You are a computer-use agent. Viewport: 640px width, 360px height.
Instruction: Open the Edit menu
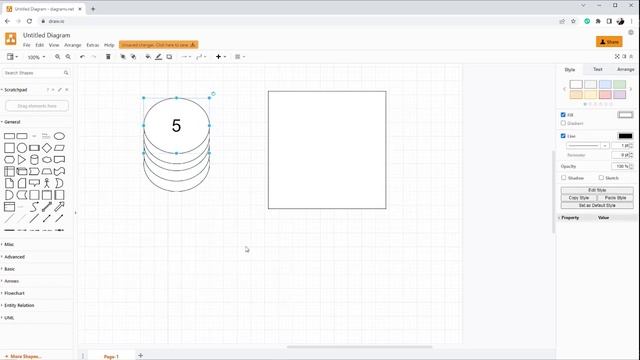coord(40,45)
